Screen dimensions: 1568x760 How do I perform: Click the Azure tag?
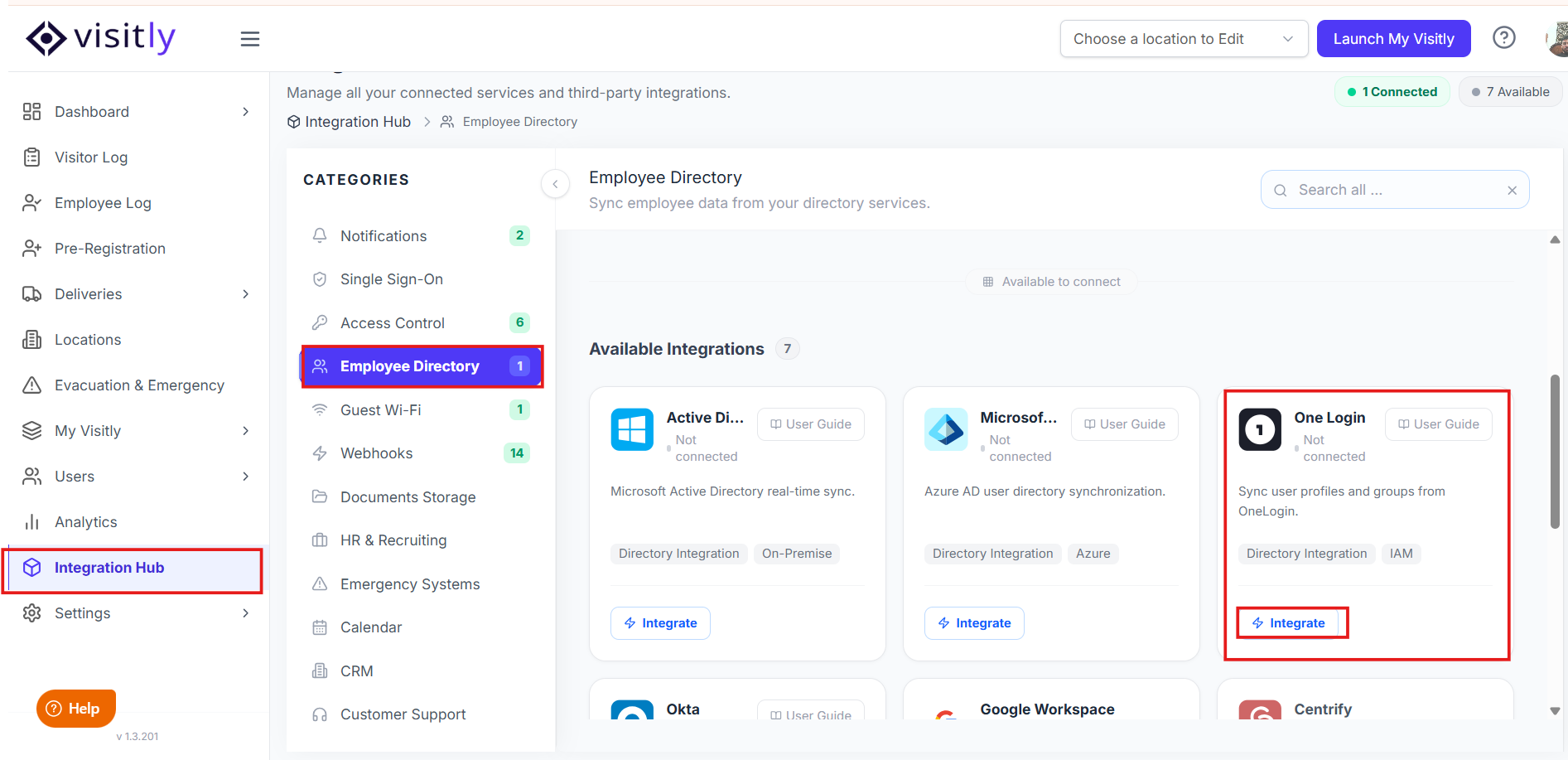point(1093,554)
